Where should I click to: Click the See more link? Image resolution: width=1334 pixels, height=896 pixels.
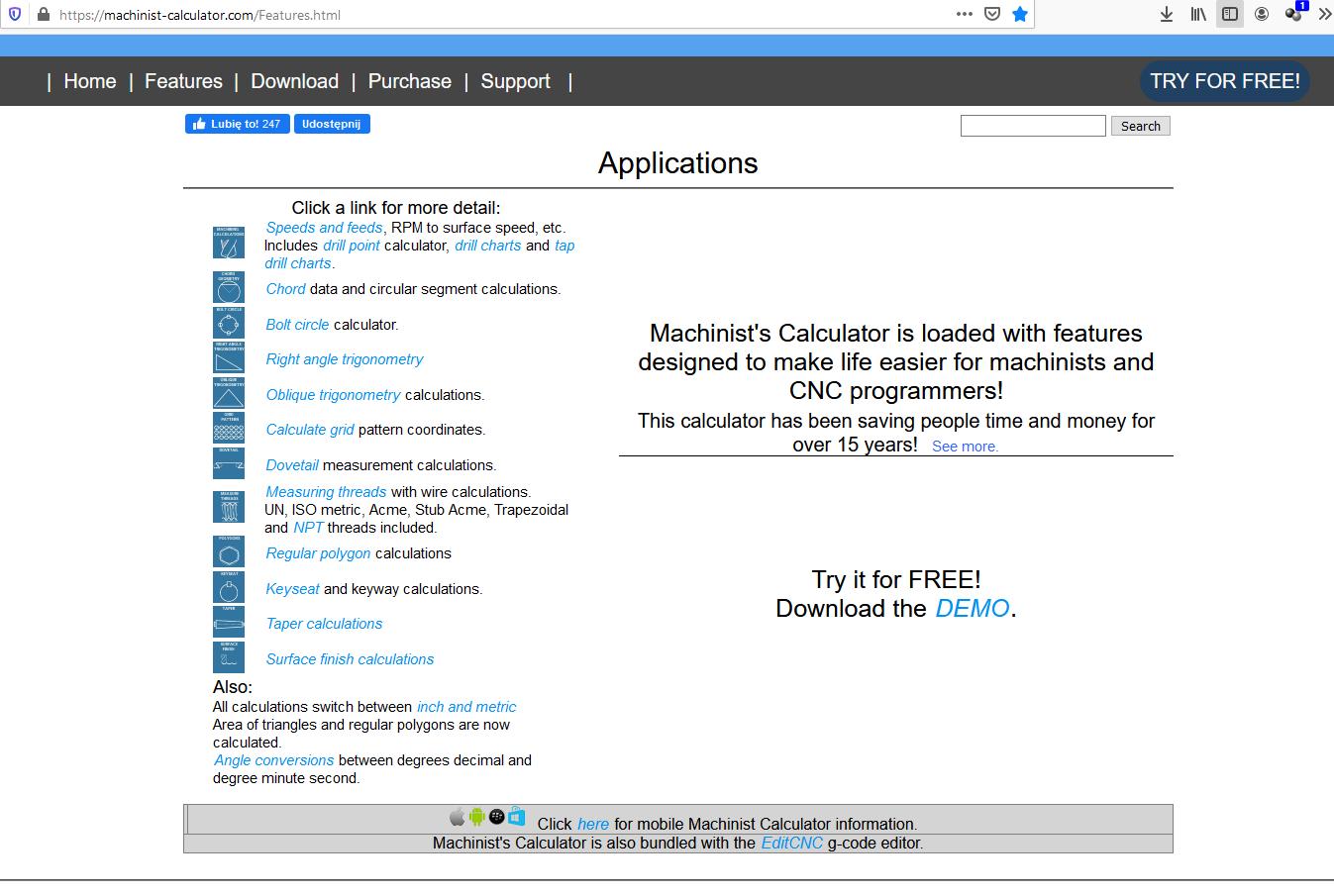coord(965,447)
